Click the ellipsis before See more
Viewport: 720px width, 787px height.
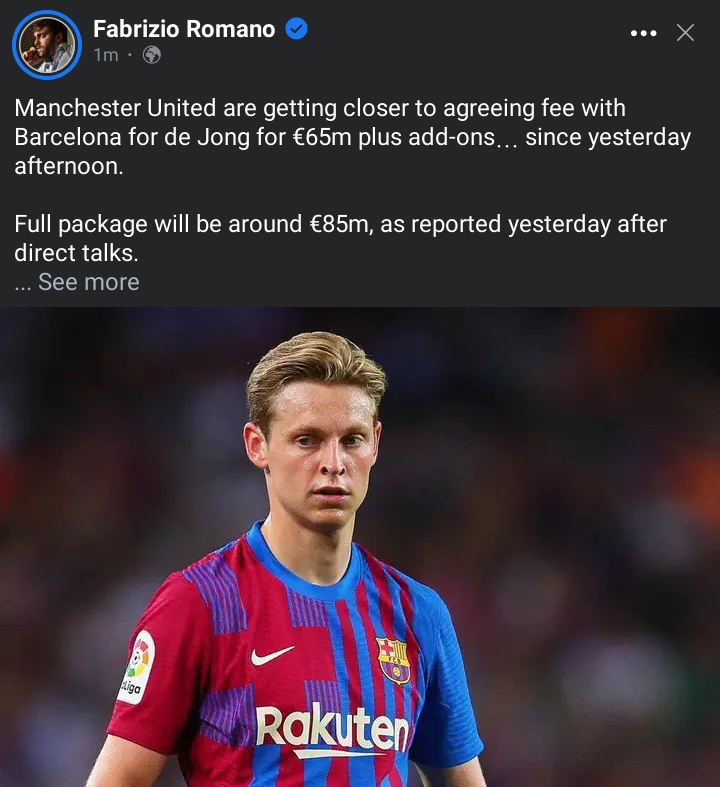pyautogui.click(x=23, y=286)
